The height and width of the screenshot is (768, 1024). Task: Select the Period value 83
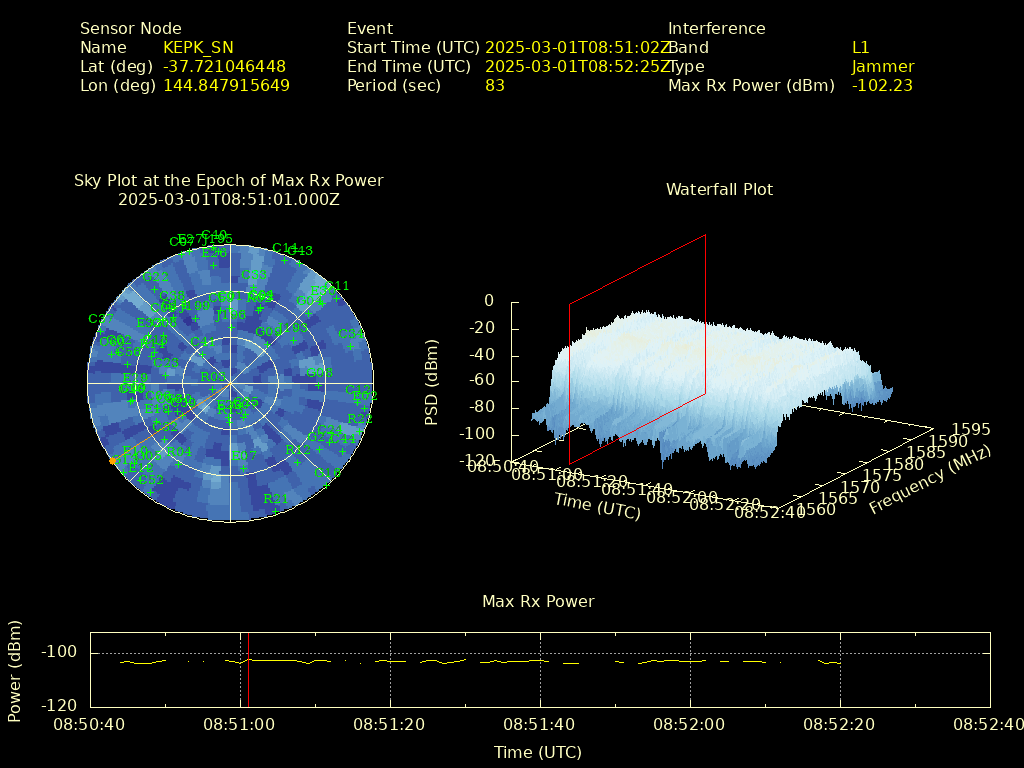click(495, 86)
